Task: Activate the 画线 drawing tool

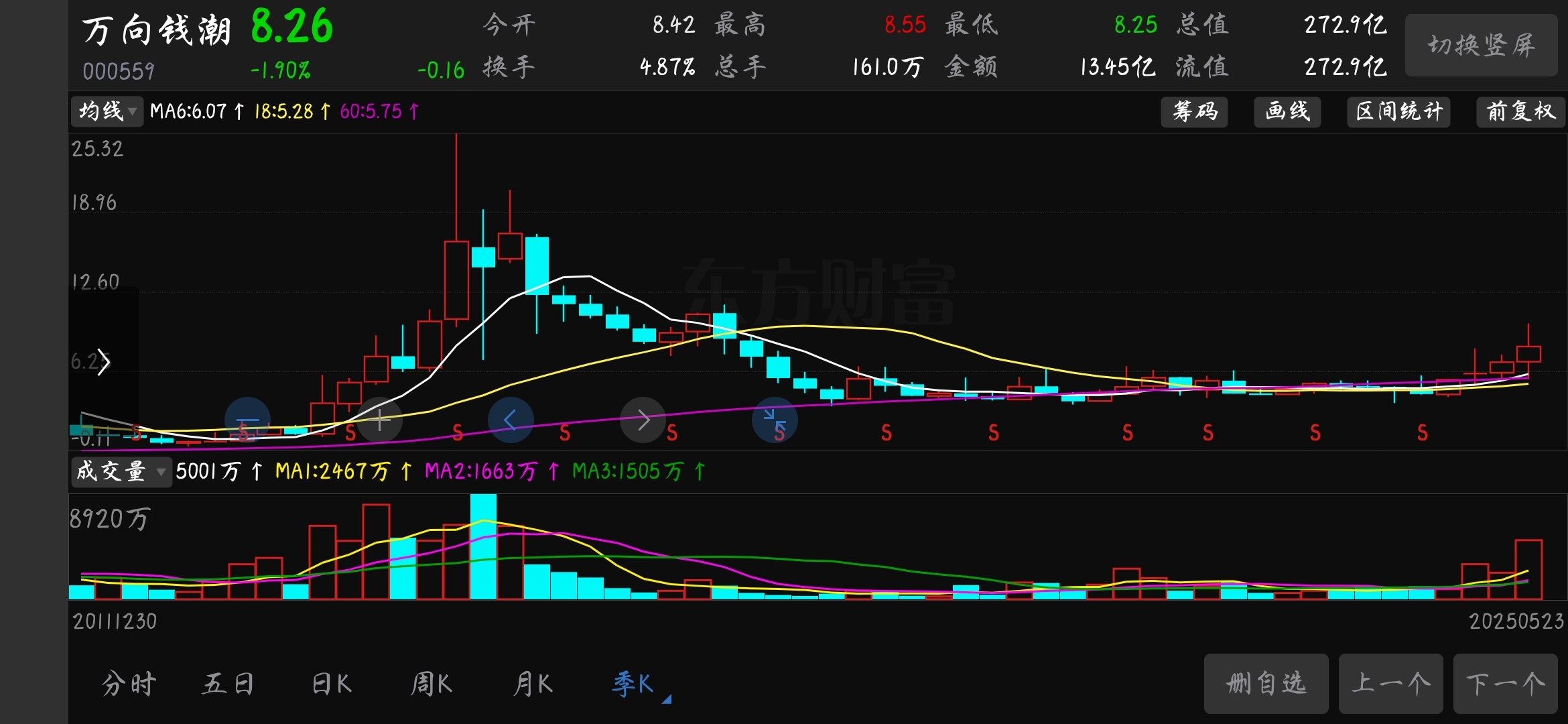Action: coord(1287,111)
